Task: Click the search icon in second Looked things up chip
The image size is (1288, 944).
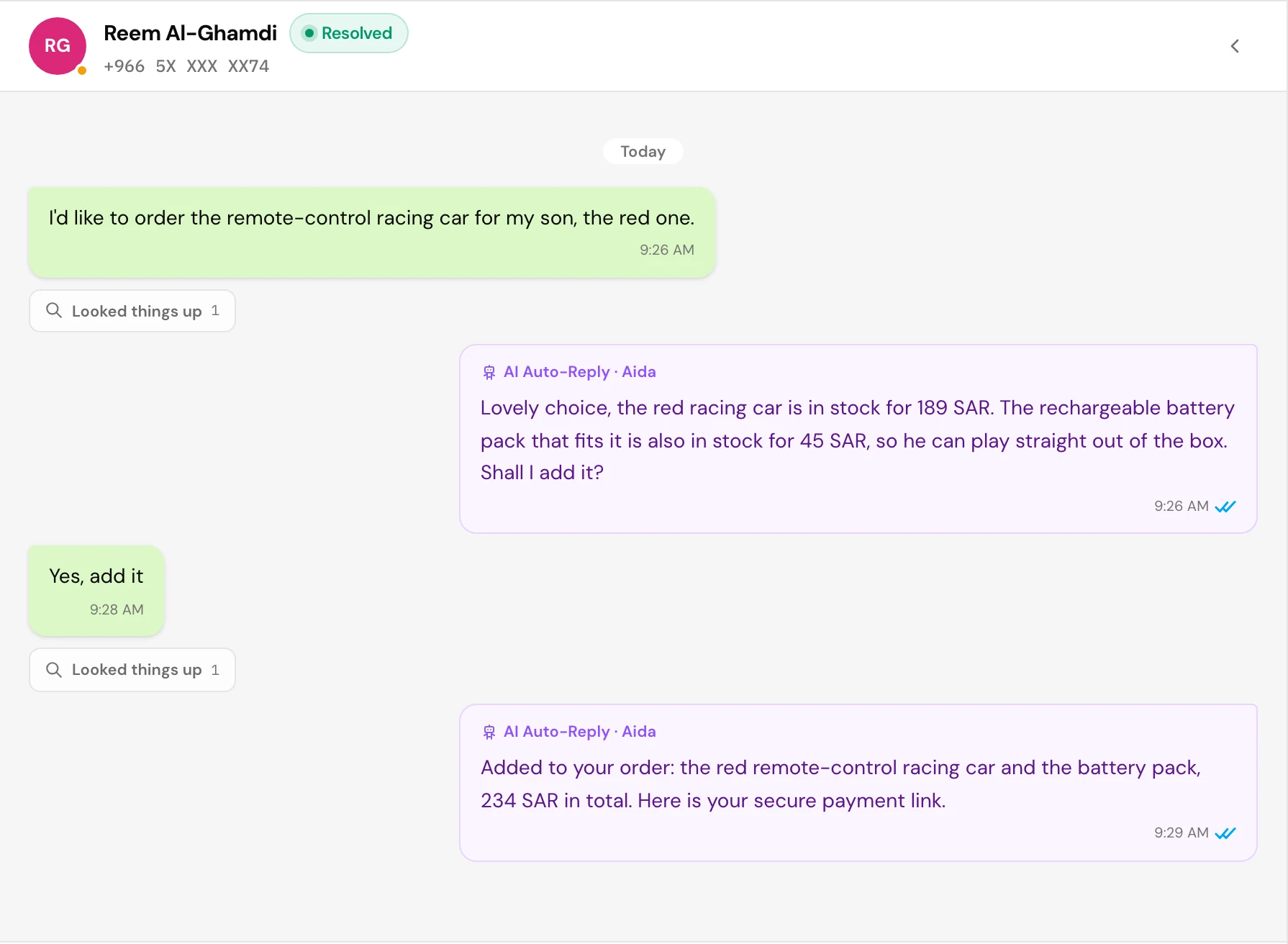Action: [54, 670]
